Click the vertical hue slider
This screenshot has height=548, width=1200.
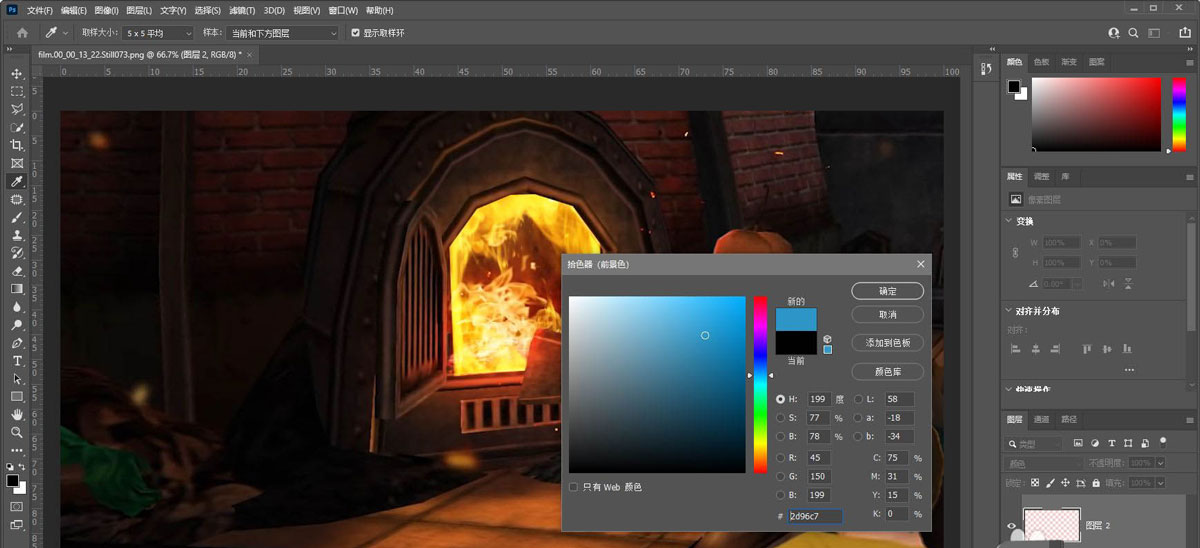760,384
